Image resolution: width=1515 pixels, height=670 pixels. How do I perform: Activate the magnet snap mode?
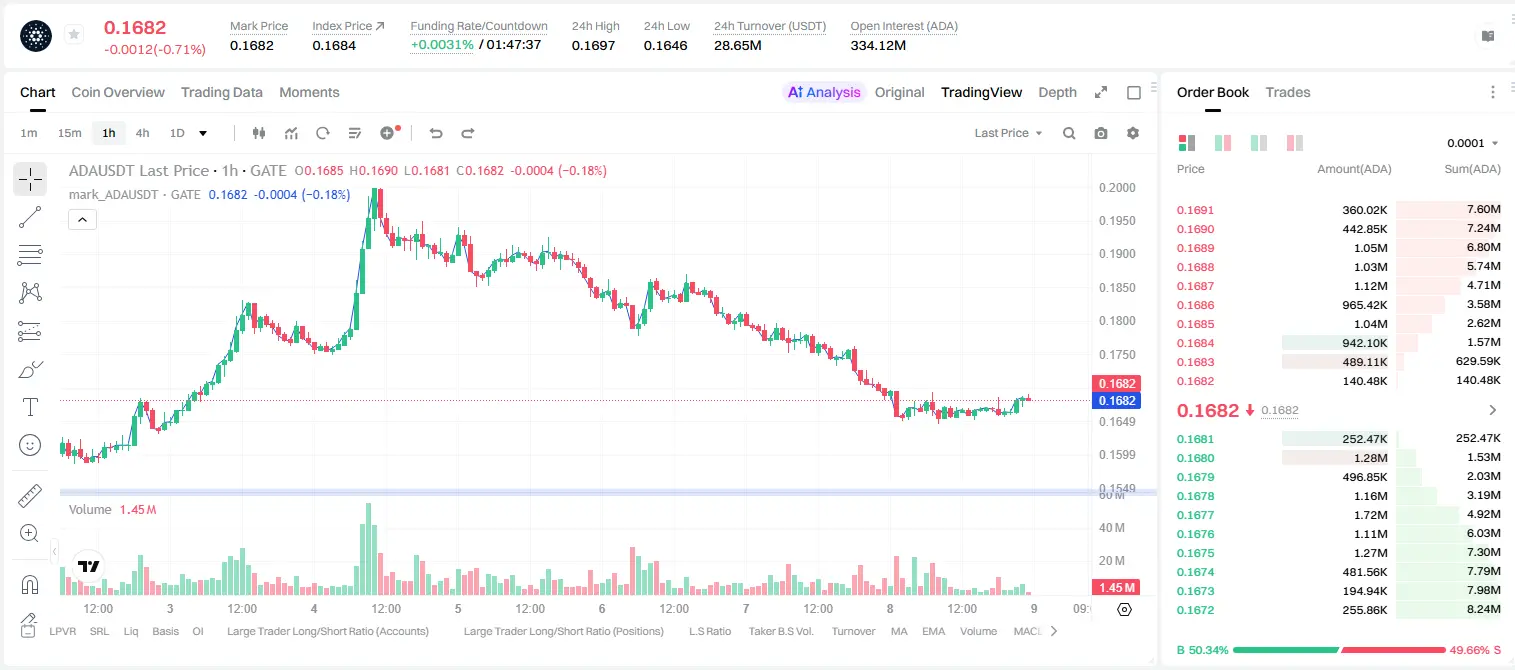click(x=30, y=585)
